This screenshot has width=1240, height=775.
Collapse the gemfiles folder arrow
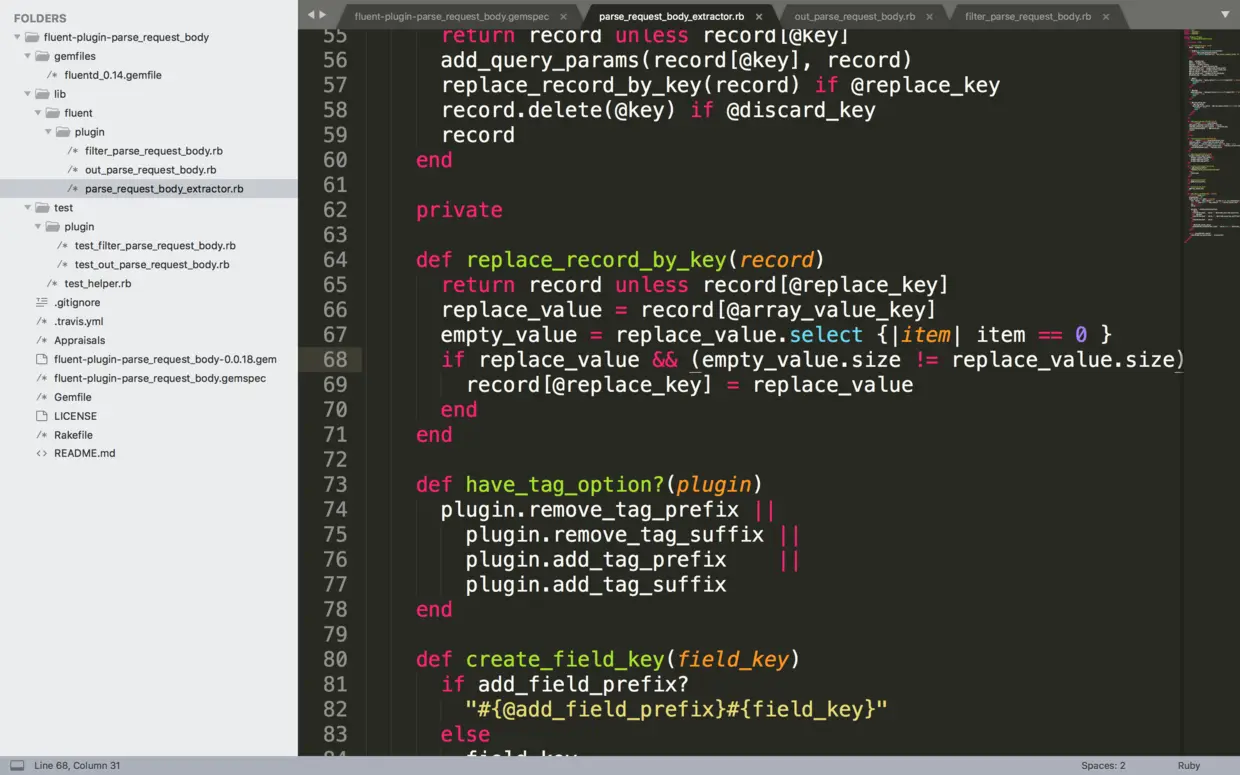click(x=28, y=56)
